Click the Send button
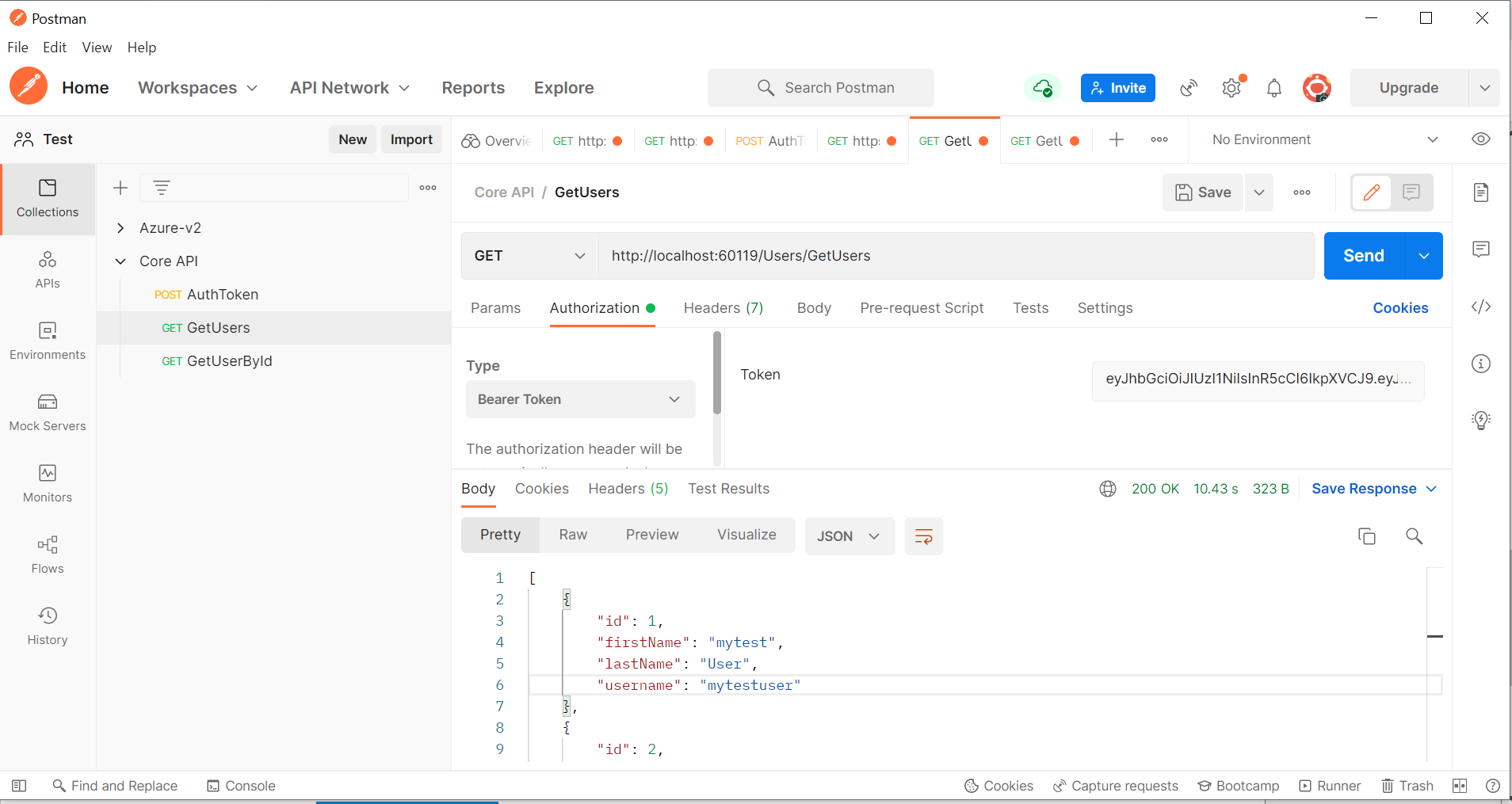1512x804 pixels. tap(1363, 256)
